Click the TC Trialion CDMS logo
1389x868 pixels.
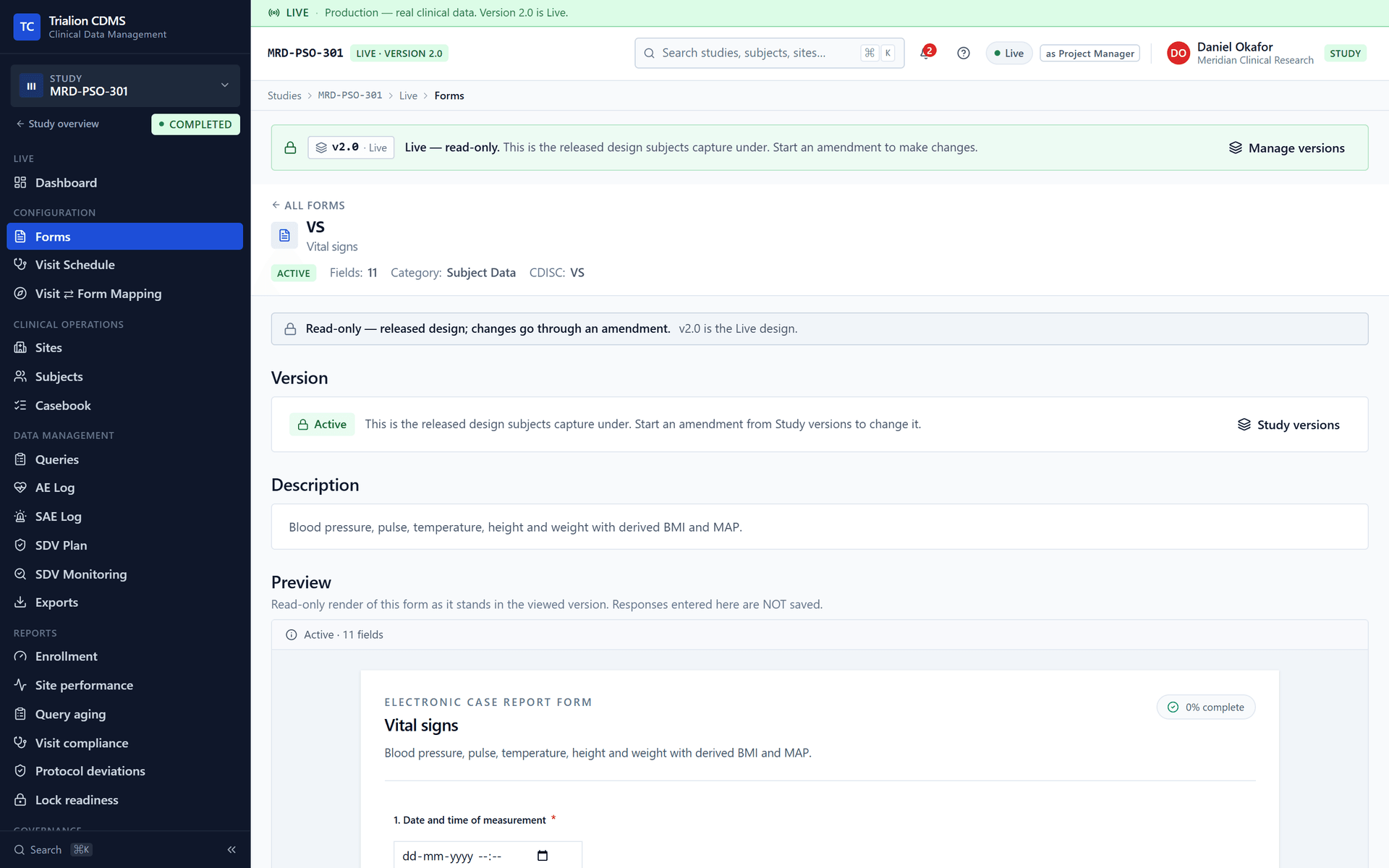[27, 27]
